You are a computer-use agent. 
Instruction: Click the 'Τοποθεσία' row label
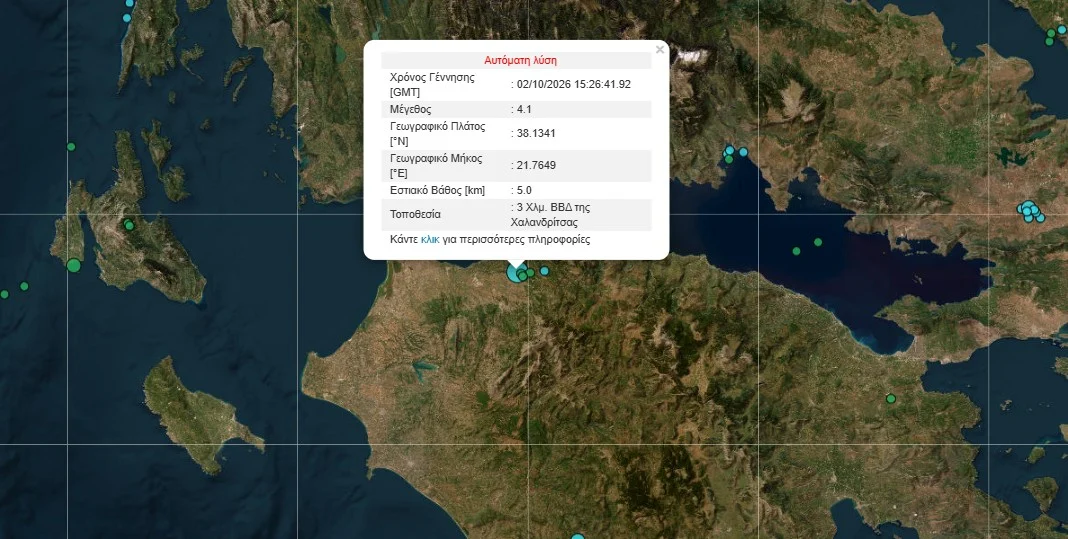pos(415,215)
